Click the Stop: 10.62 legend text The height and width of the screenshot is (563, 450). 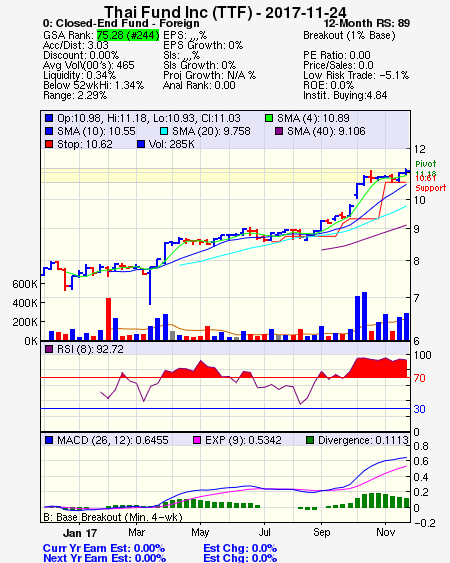85,144
